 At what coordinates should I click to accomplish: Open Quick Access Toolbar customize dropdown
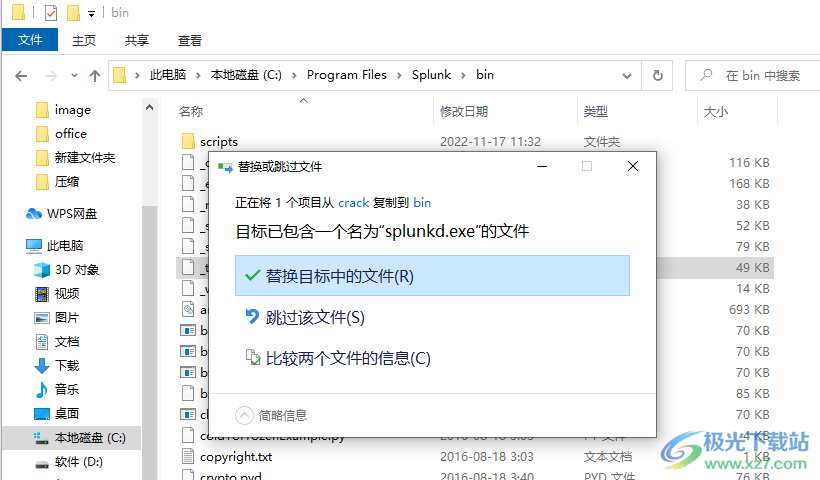click(92, 14)
